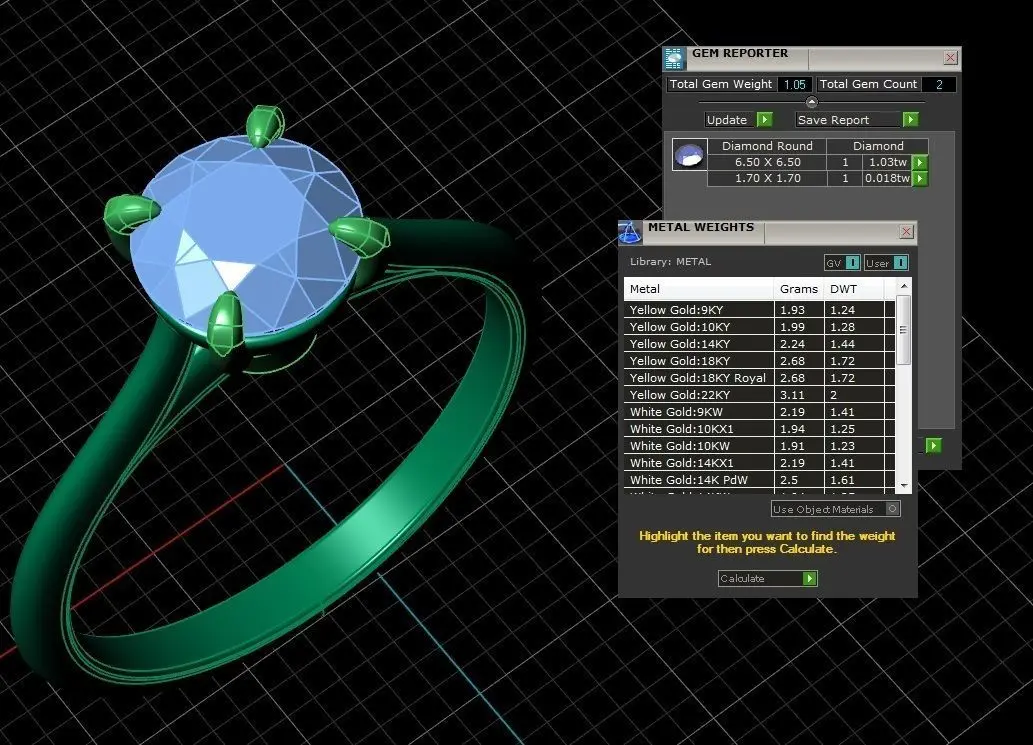Screen dimensions: 1033x745
Task: Click green arrow beside Save Report
Action: tap(910, 119)
